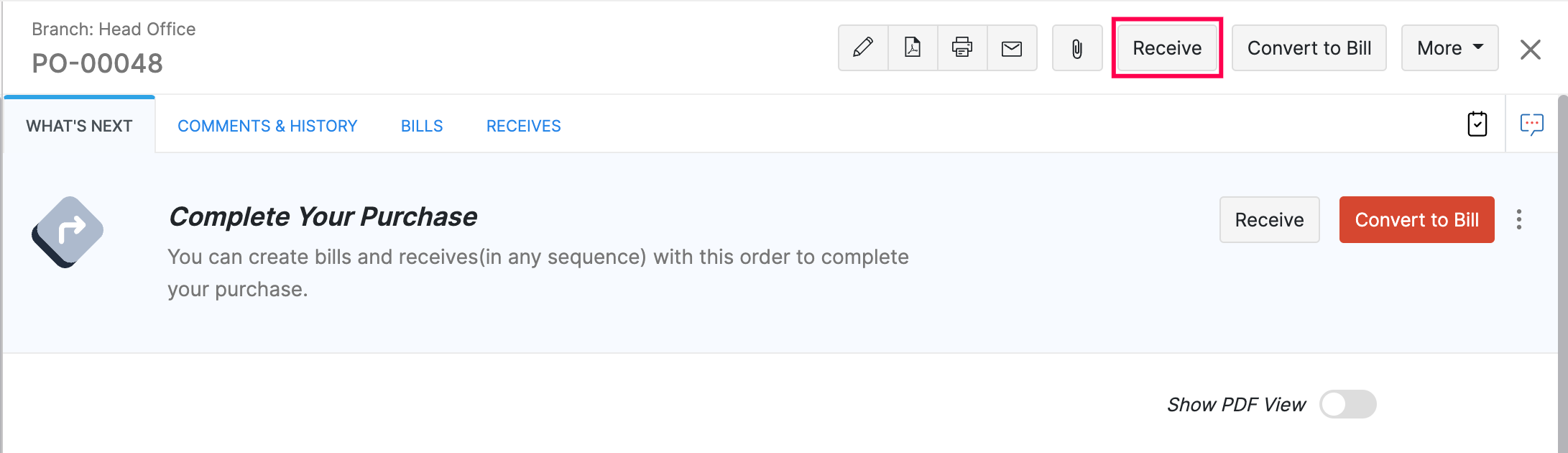Open the vertical three-dot options menu
Screen dimensions: 1568x453
(x=1519, y=220)
